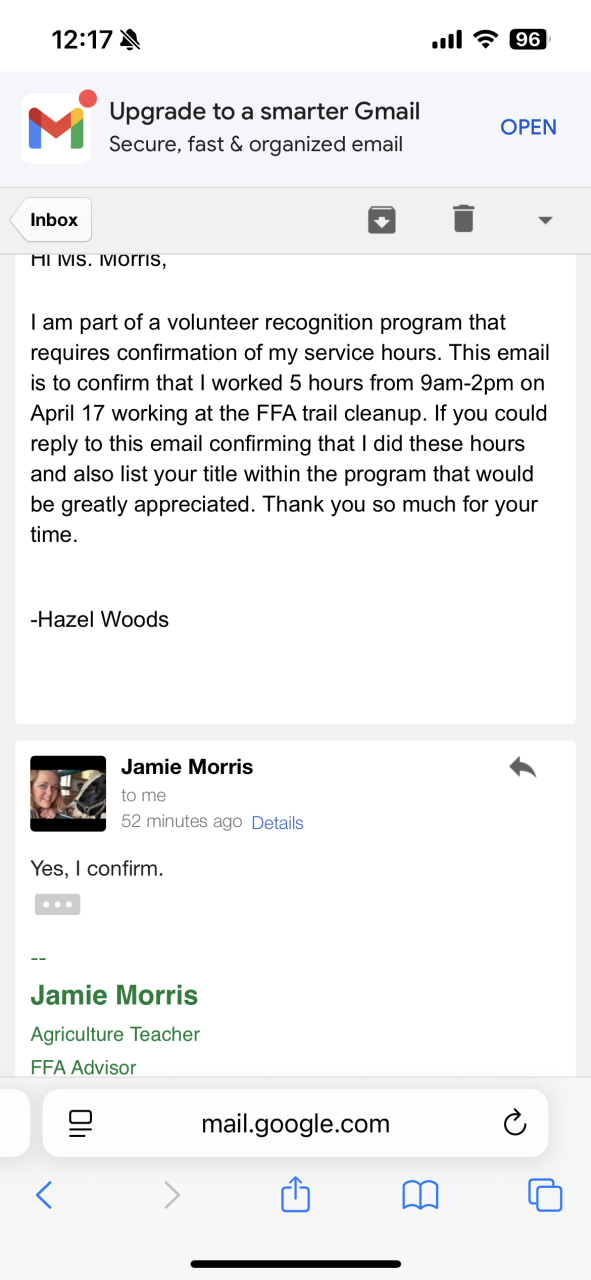Tap the green Jamie Morris signature name

[x=114, y=995]
